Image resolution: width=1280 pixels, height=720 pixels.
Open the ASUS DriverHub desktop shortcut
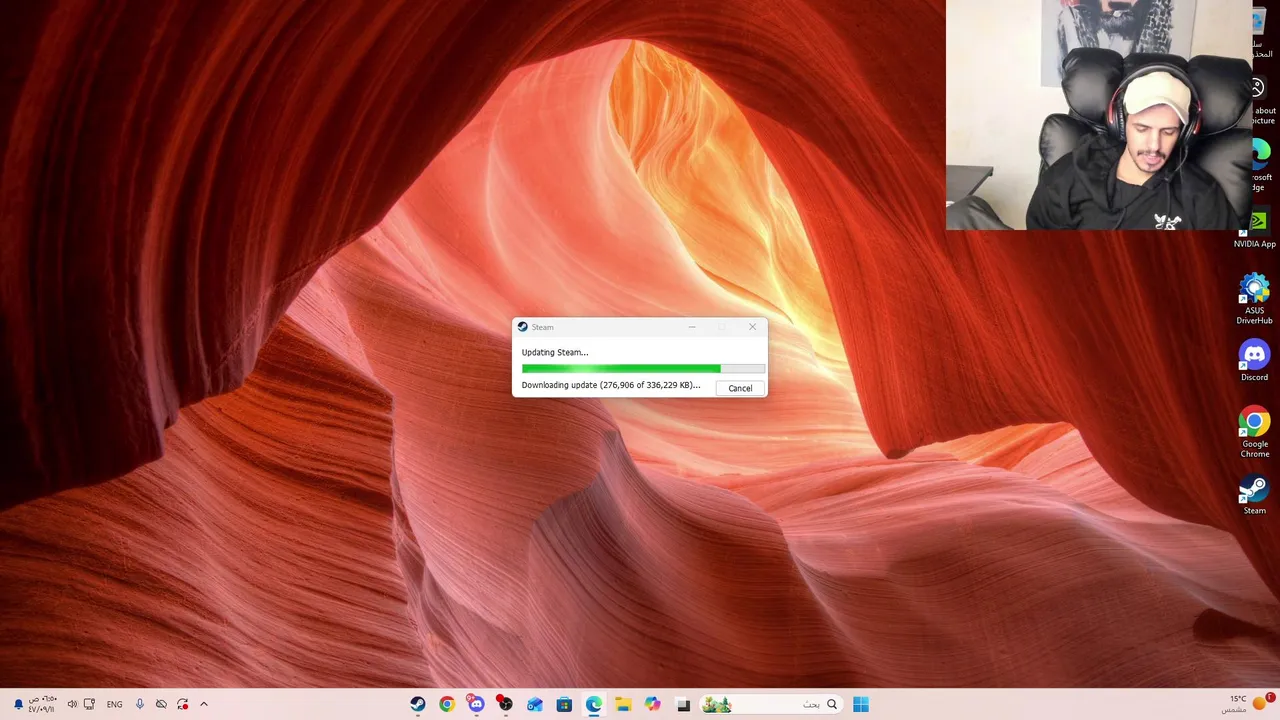[x=1254, y=299]
